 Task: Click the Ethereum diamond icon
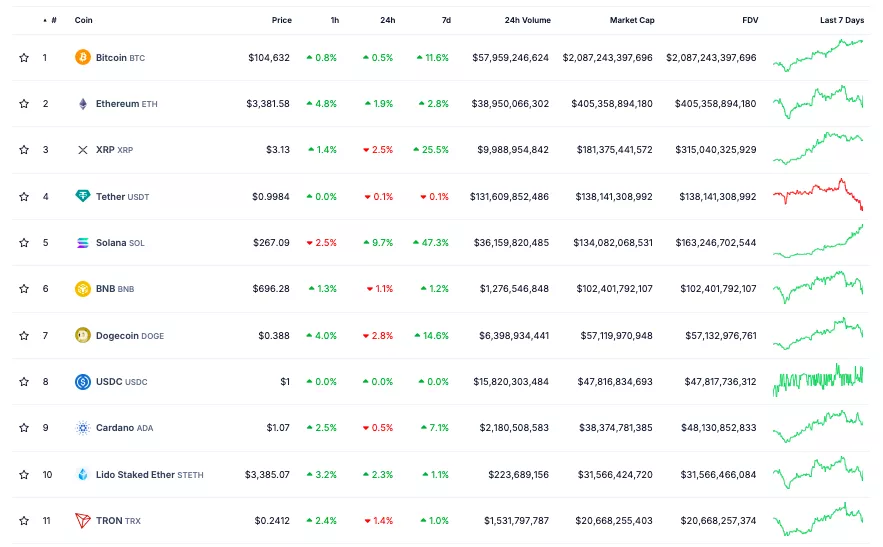pyautogui.click(x=83, y=104)
